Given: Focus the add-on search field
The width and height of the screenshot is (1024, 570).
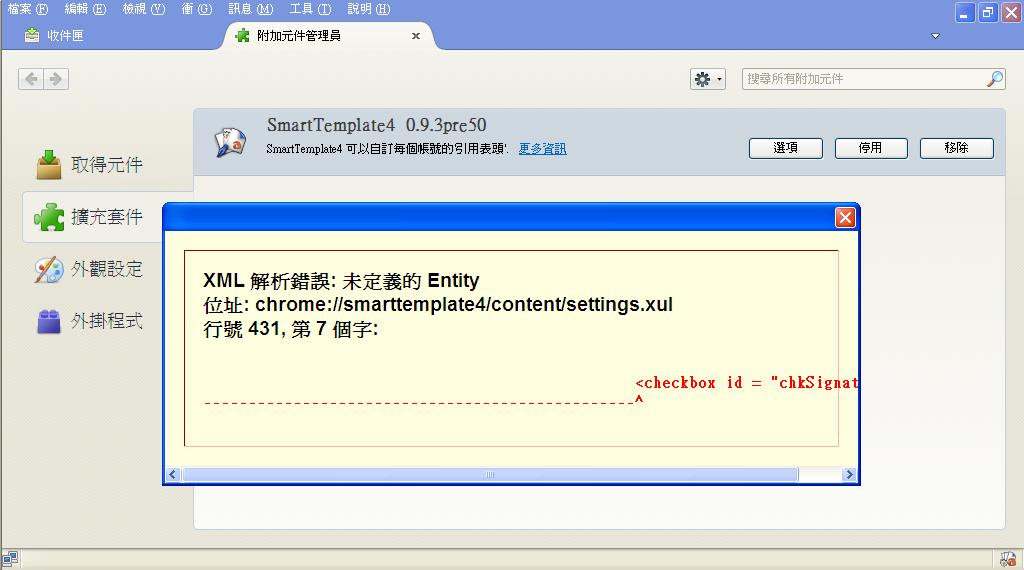Looking at the screenshot, I should (873, 79).
